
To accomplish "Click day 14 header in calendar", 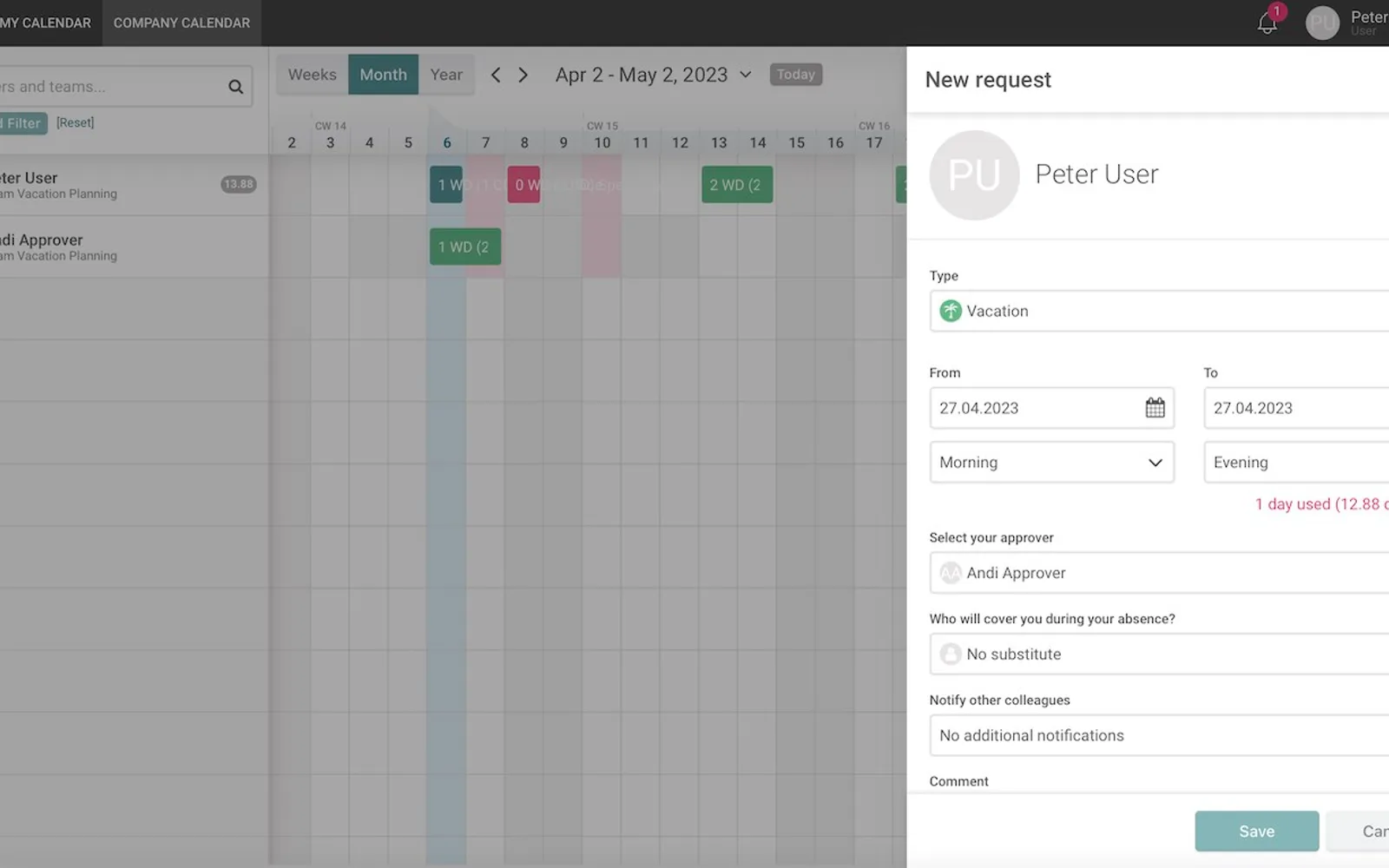I will pyautogui.click(x=758, y=142).
